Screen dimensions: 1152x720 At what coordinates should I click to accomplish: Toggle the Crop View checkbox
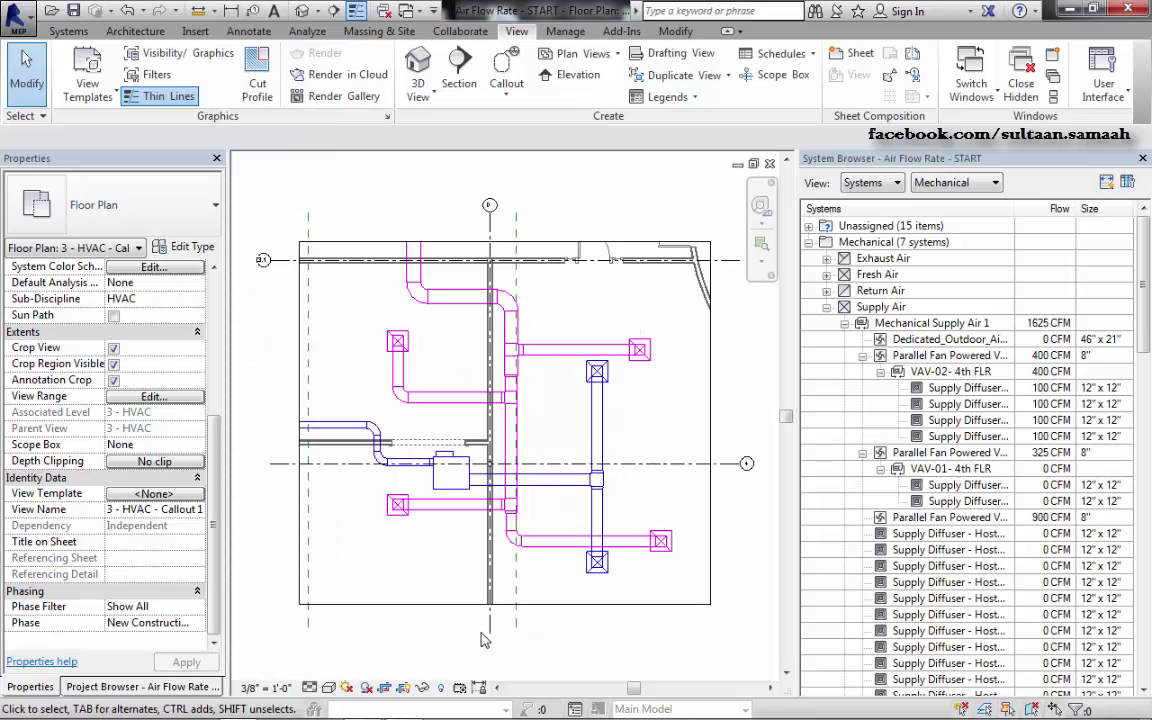(114, 348)
